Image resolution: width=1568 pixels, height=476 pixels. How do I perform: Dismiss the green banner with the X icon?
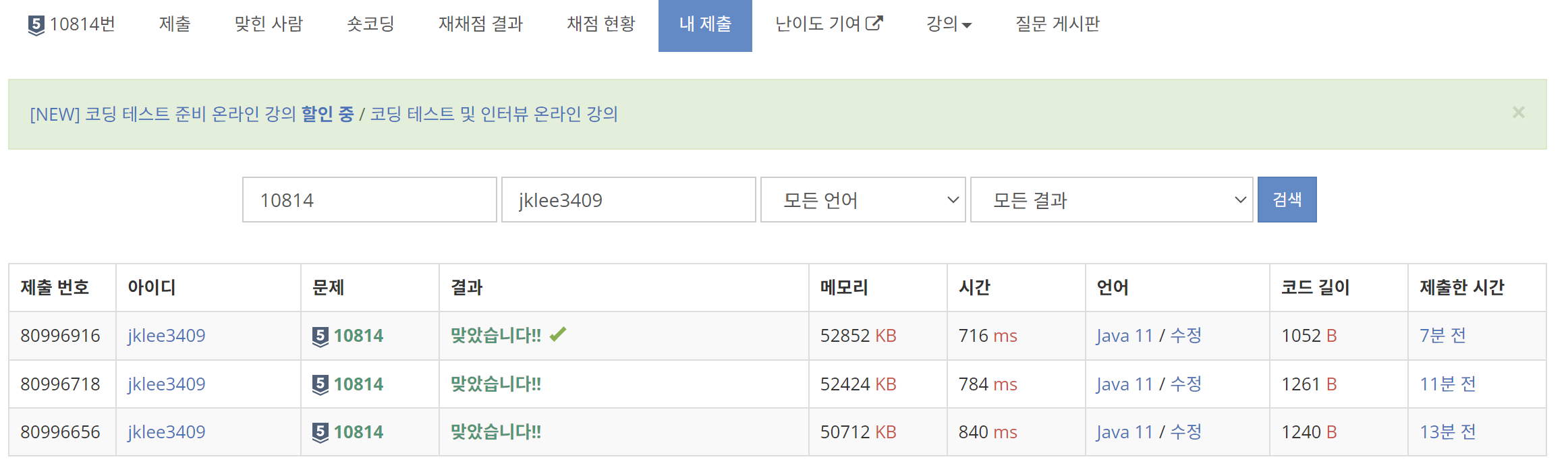[x=1518, y=113]
